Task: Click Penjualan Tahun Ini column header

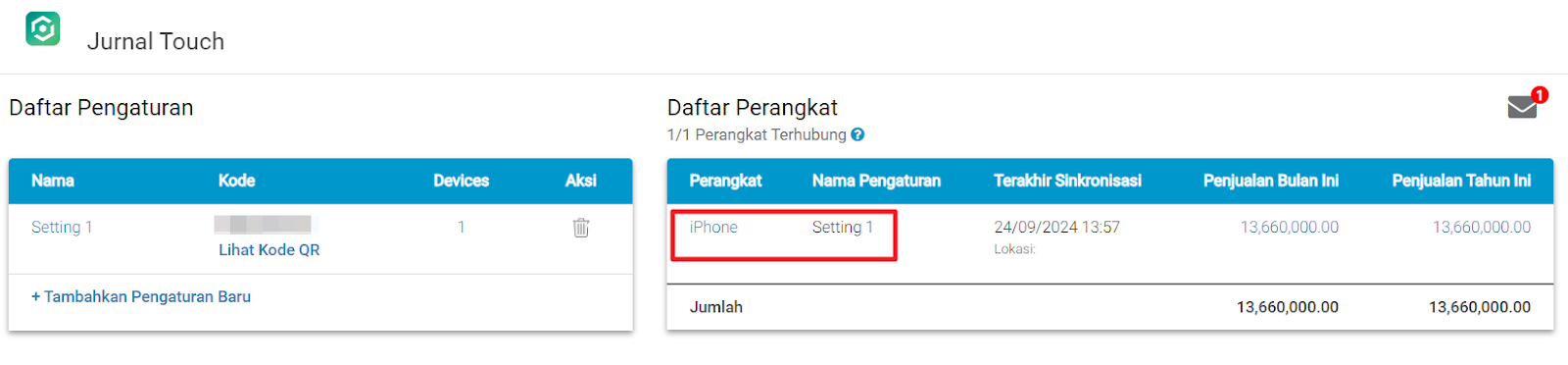Action: [1461, 181]
